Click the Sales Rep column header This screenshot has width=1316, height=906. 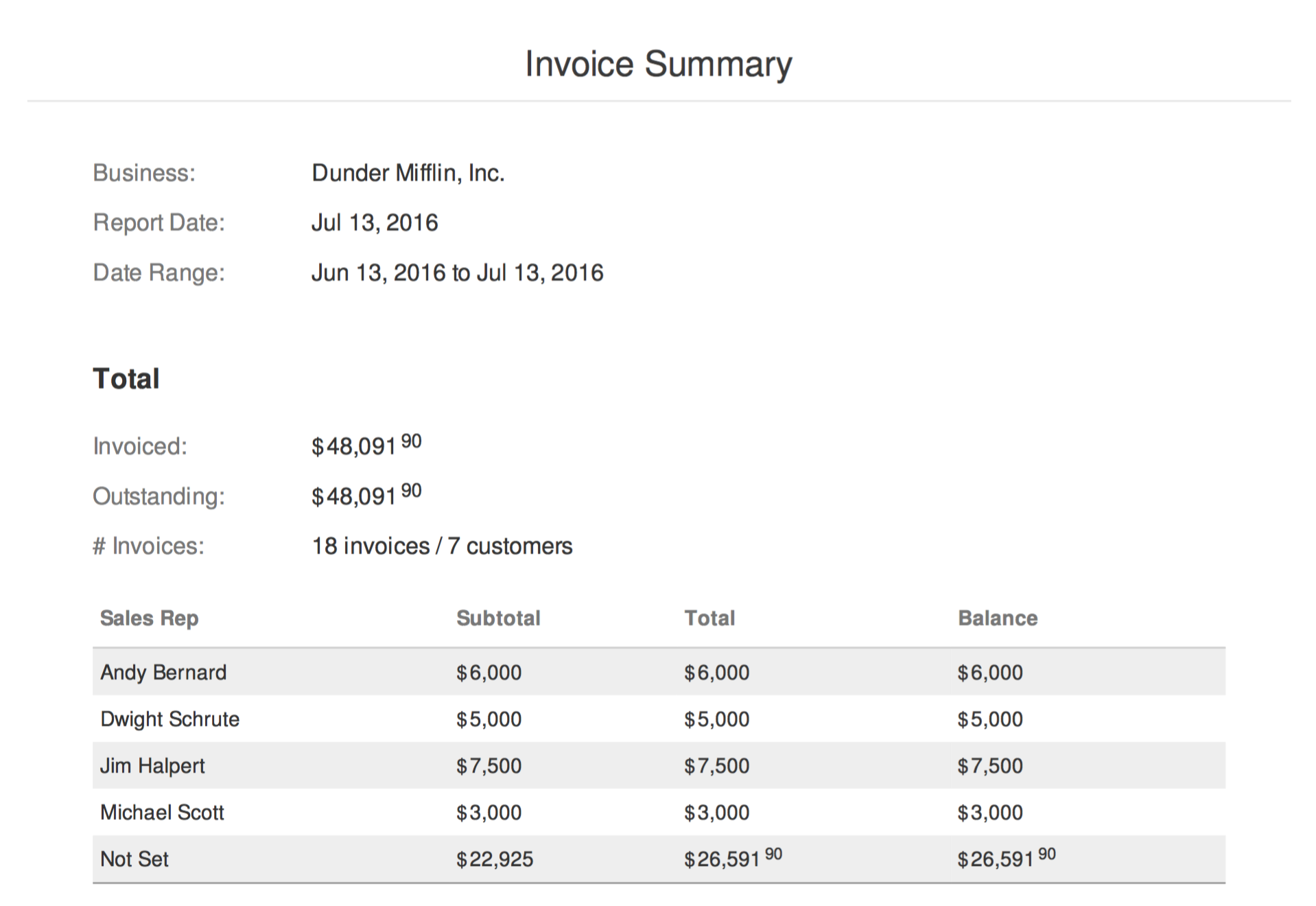coord(150,618)
